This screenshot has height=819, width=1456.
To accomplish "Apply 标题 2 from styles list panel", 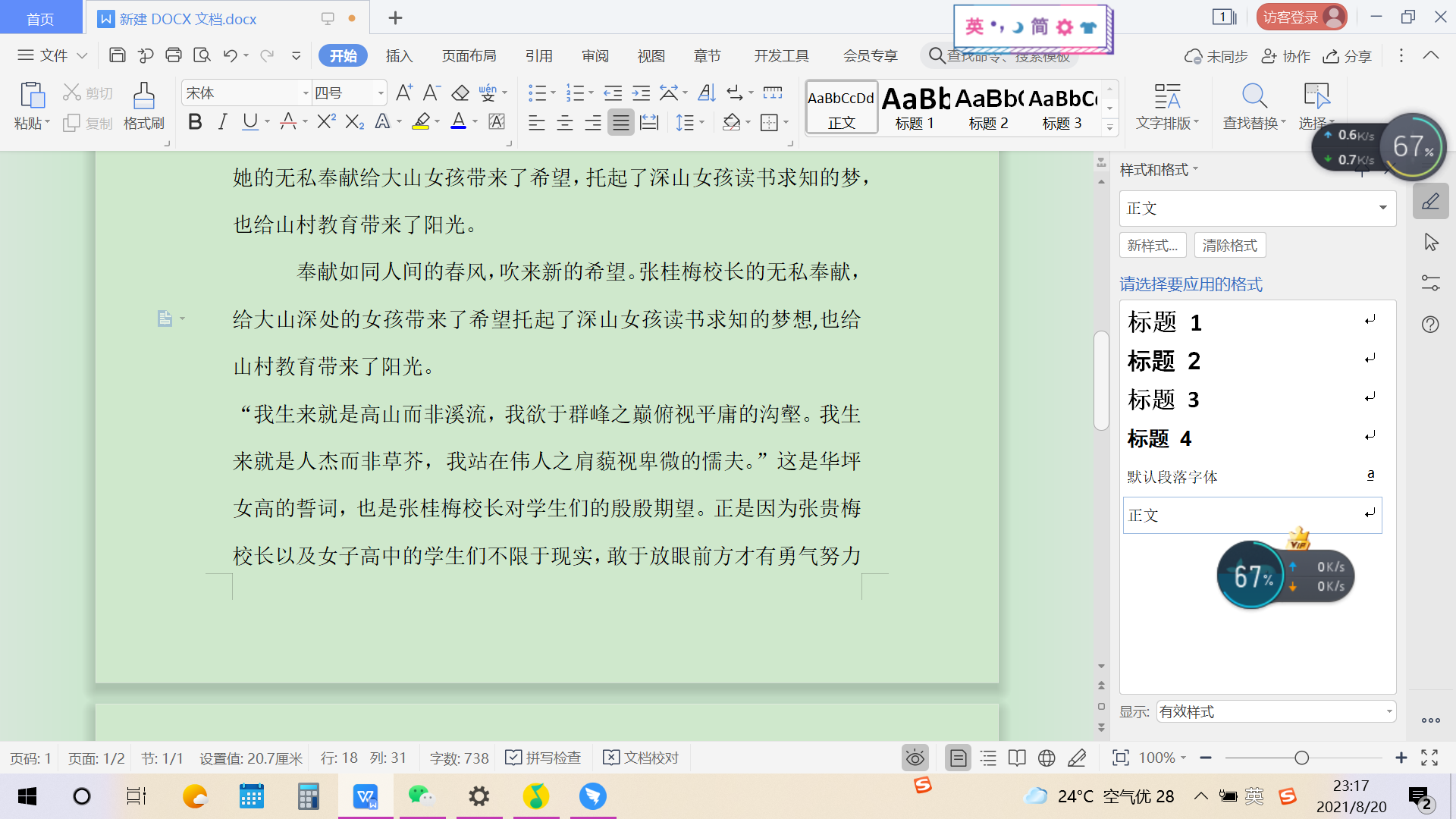I will coord(1164,361).
